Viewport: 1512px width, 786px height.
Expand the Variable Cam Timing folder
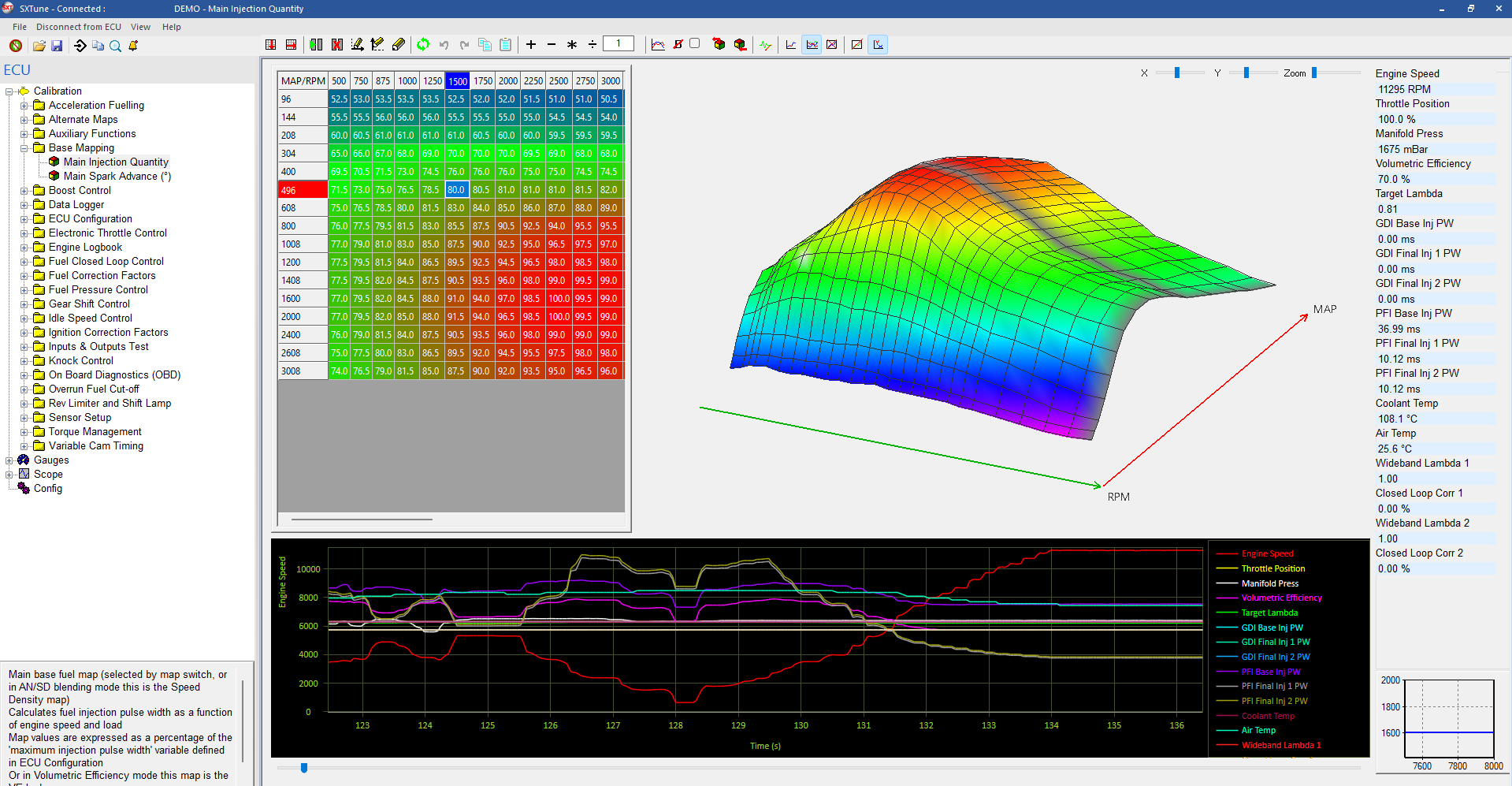(24, 446)
